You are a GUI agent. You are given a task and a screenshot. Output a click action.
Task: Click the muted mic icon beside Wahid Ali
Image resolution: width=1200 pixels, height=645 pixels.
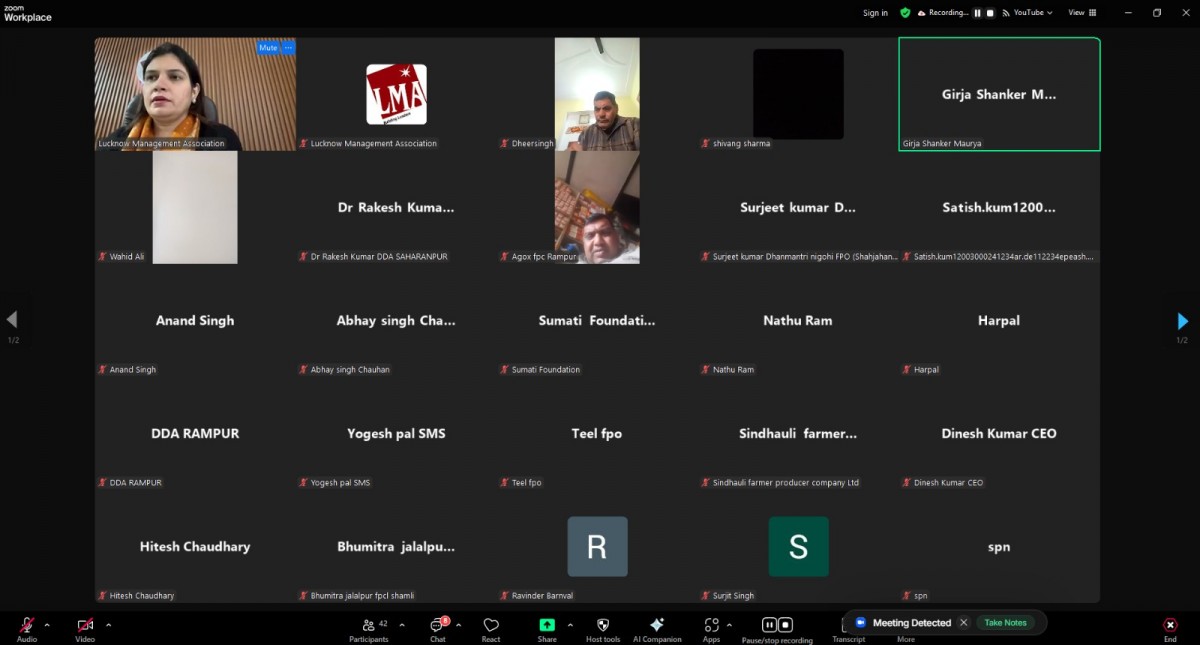tap(102, 257)
